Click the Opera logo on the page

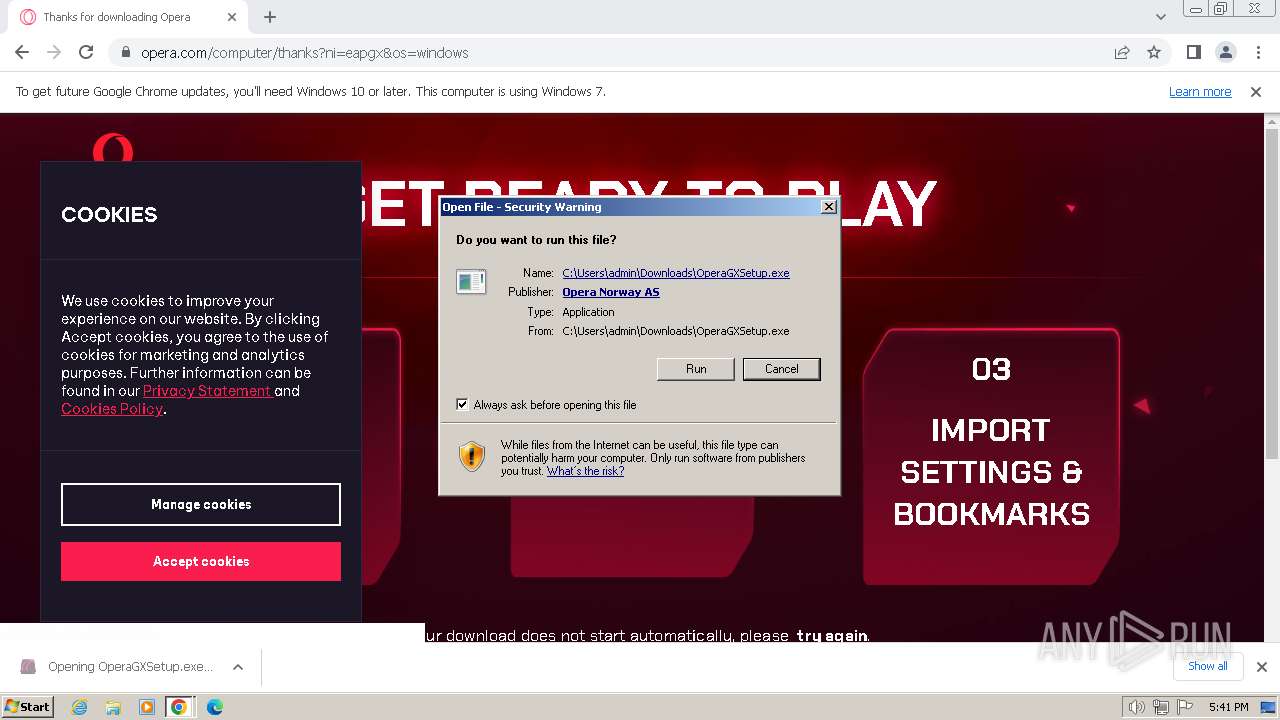(113, 148)
